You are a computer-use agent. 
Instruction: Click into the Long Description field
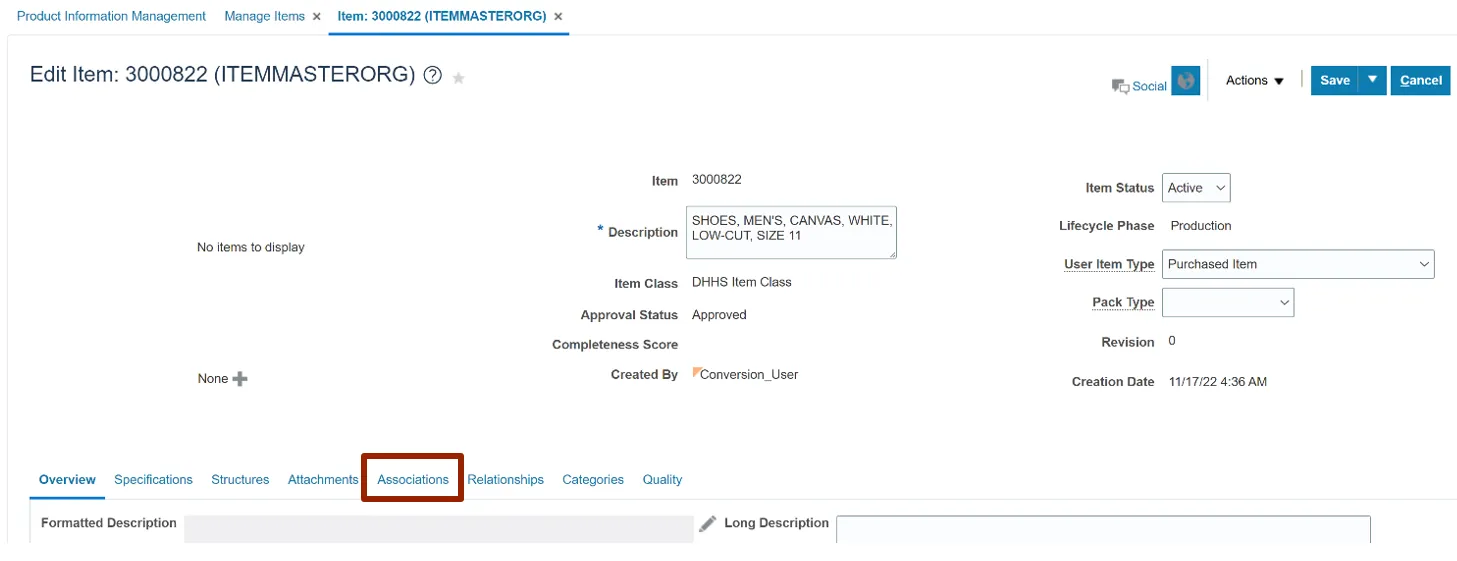[x=1103, y=530]
